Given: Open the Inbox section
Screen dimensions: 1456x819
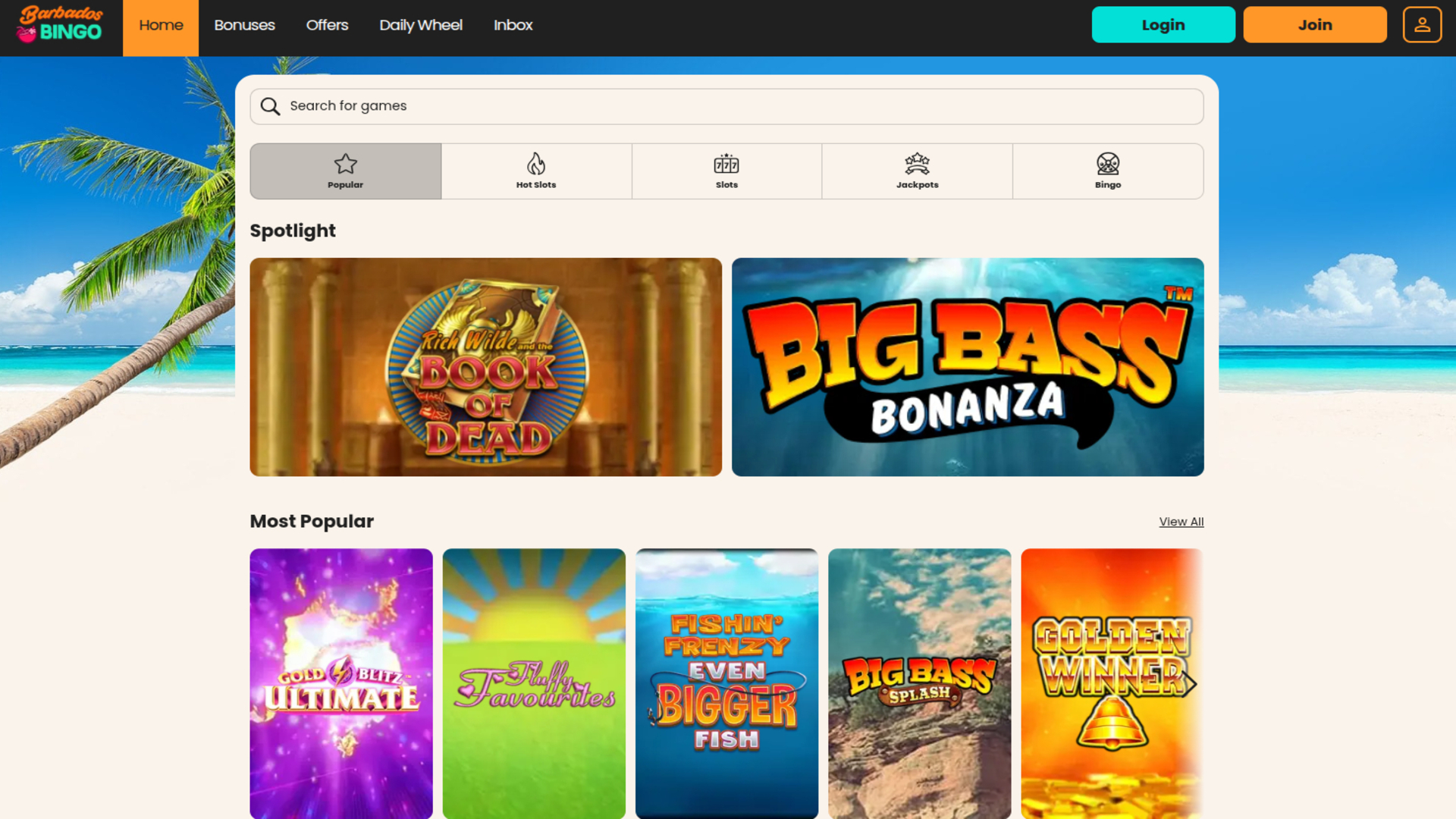Looking at the screenshot, I should click(x=513, y=25).
